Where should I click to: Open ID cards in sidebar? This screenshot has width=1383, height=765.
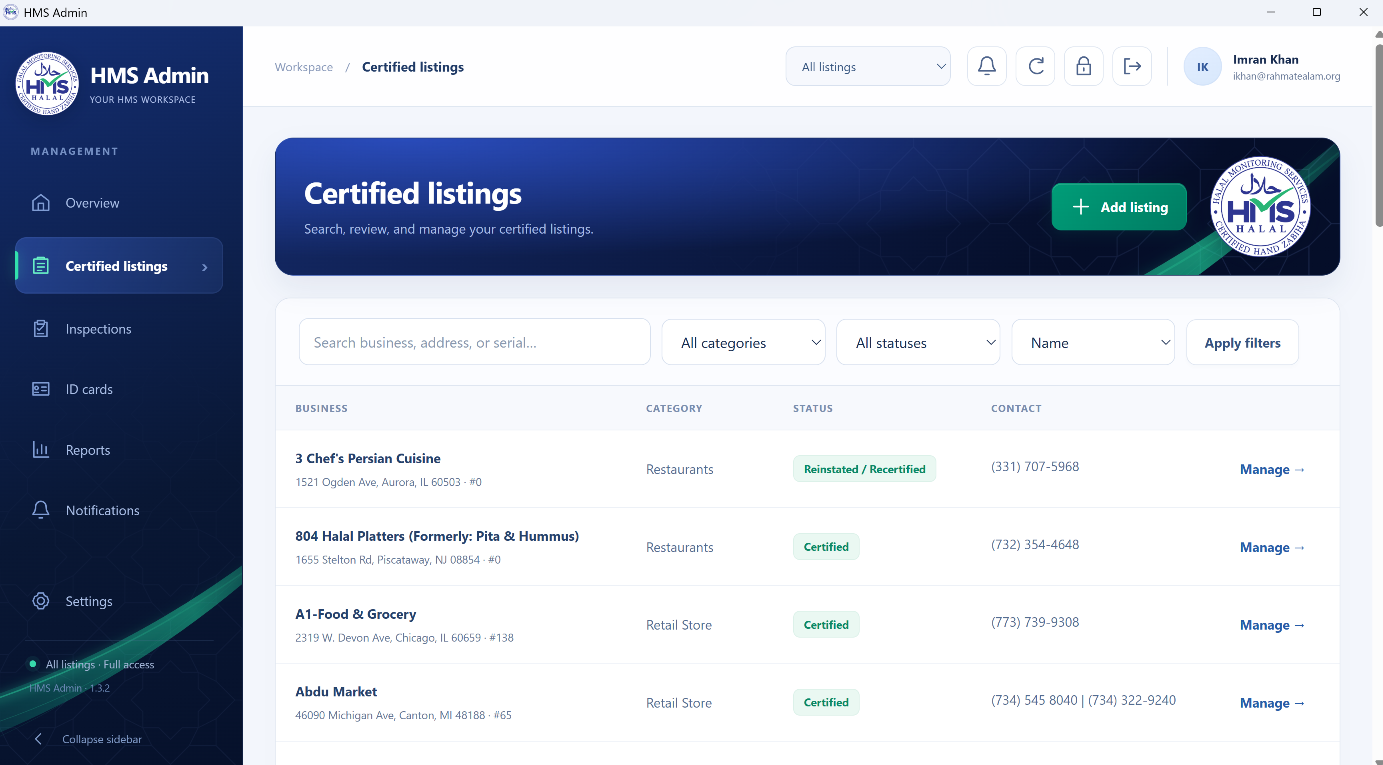click(x=119, y=389)
